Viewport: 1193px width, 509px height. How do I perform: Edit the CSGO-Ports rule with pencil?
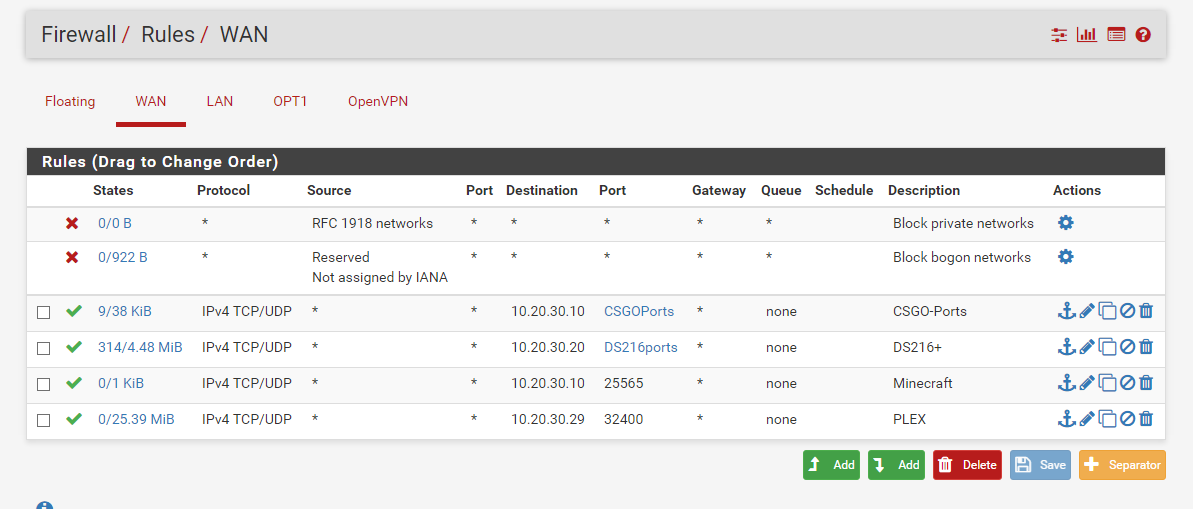1087,310
